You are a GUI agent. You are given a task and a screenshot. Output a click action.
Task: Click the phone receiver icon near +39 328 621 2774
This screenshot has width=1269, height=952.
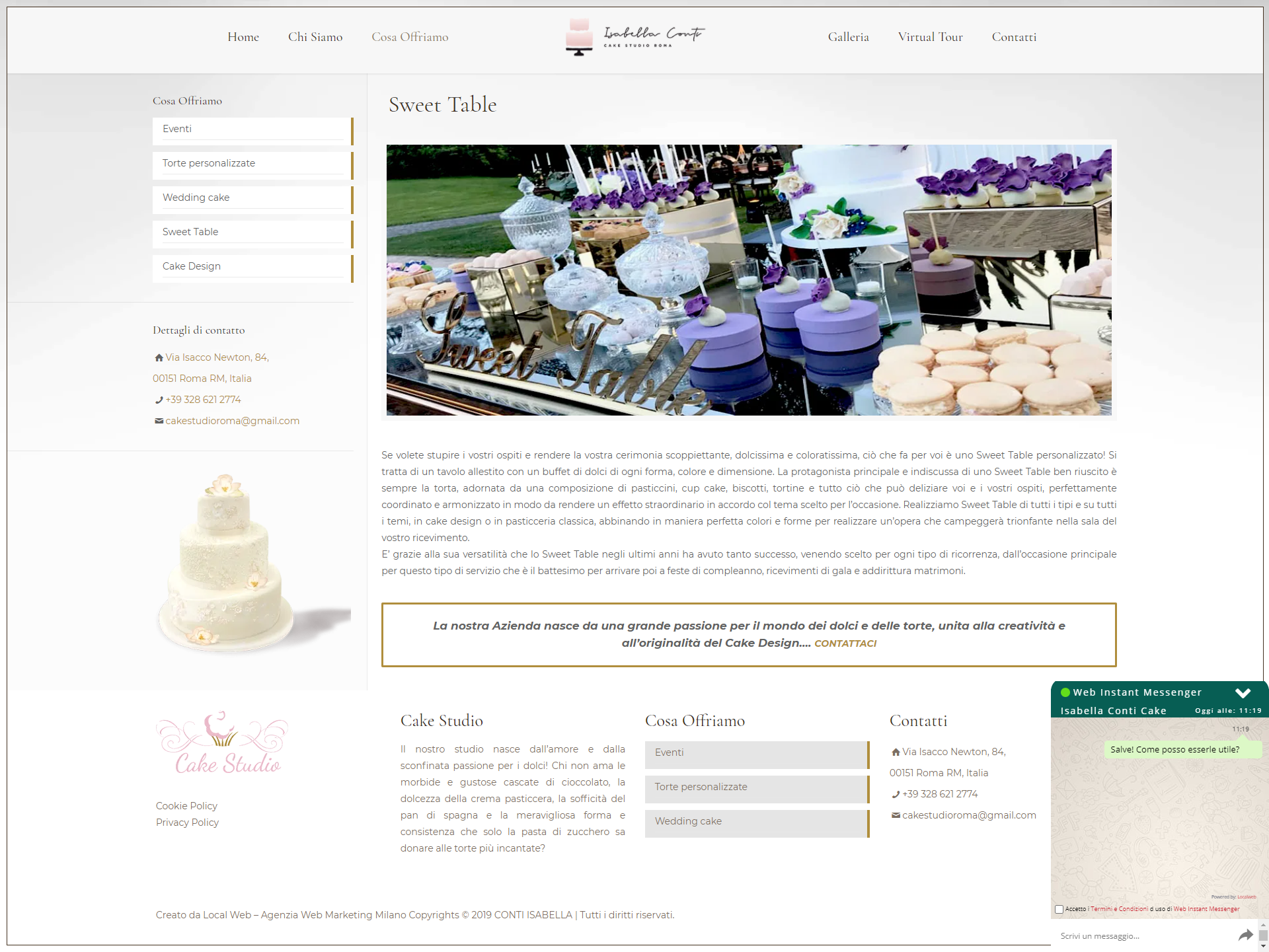(x=159, y=400)
